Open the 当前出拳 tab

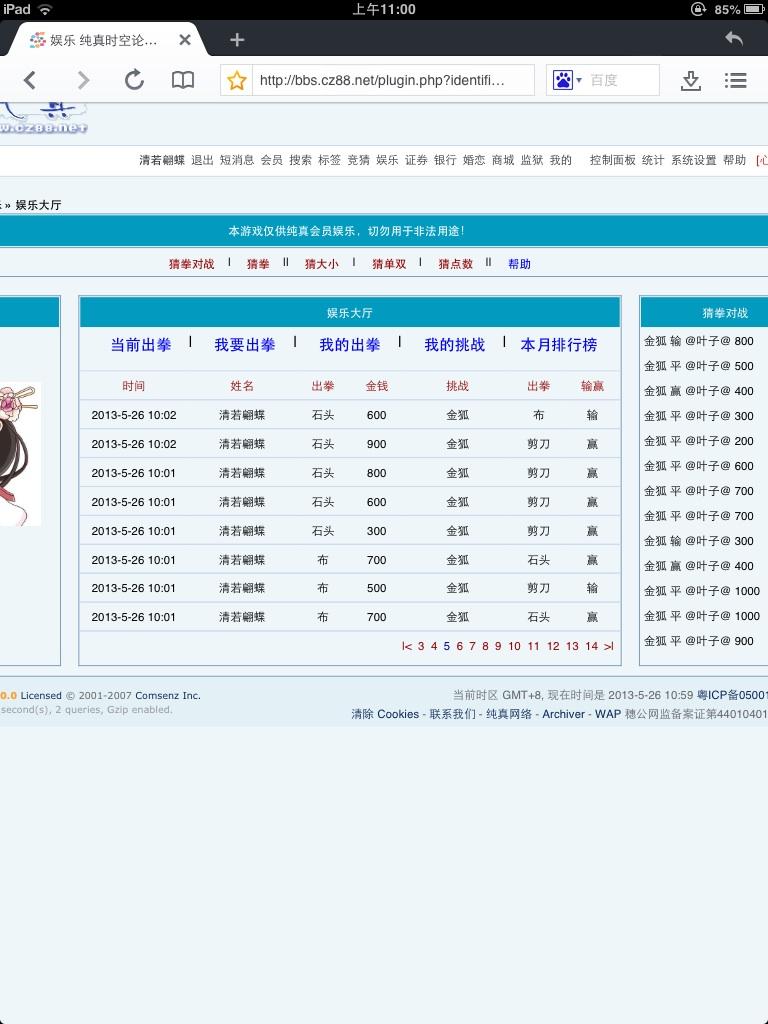coord(141,345)
